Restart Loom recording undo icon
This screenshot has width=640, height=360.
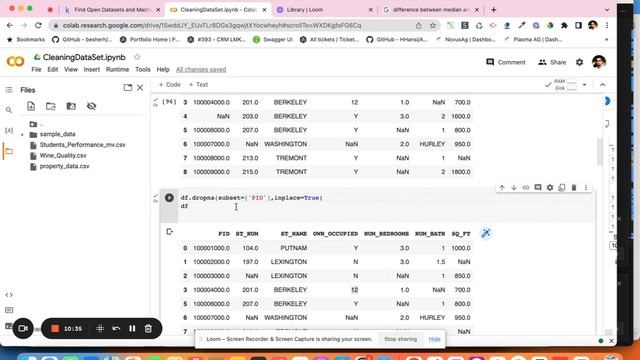(116, 329)
